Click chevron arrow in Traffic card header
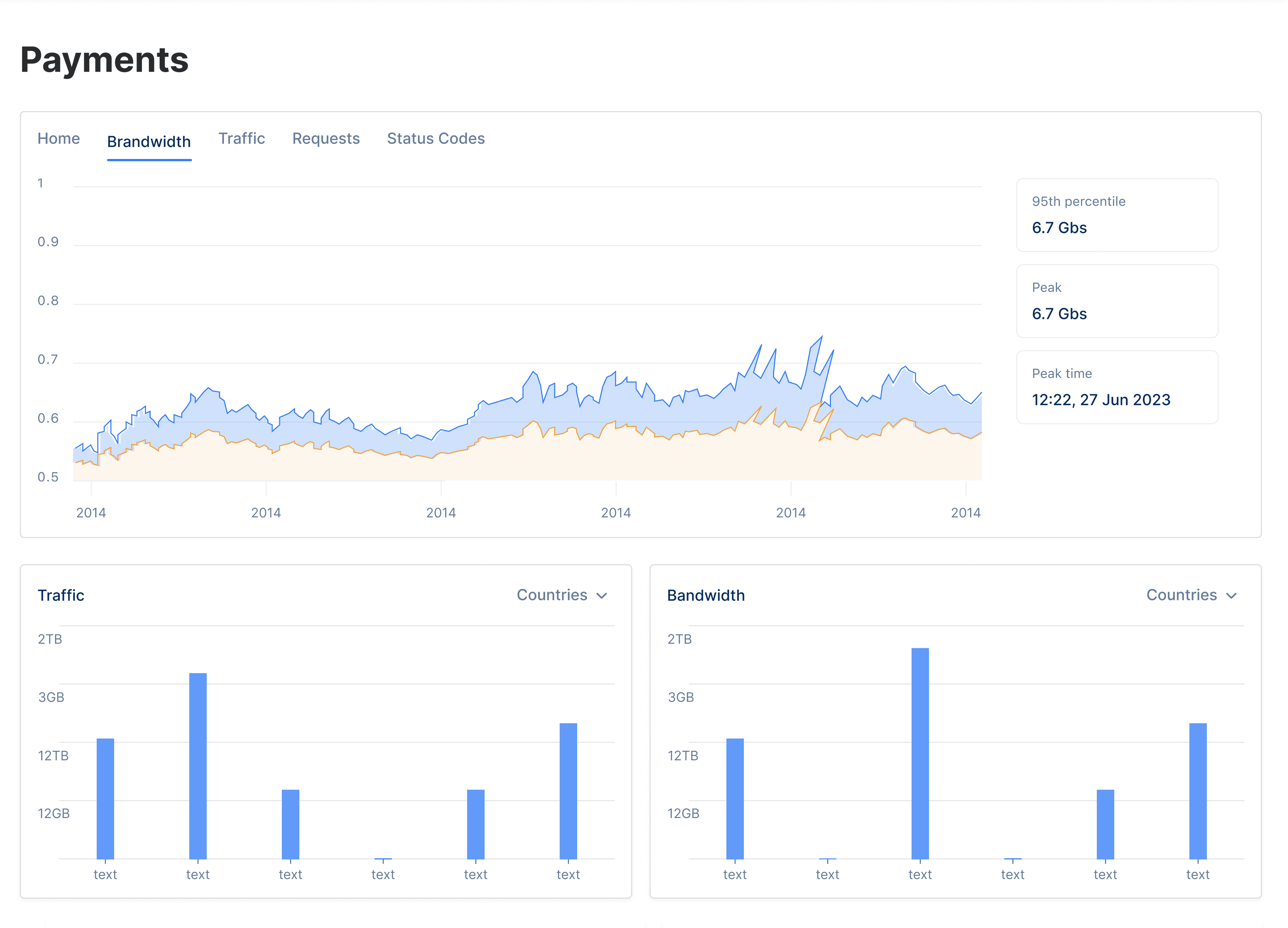The image size is (1288, 928). (x=602, y=595)
